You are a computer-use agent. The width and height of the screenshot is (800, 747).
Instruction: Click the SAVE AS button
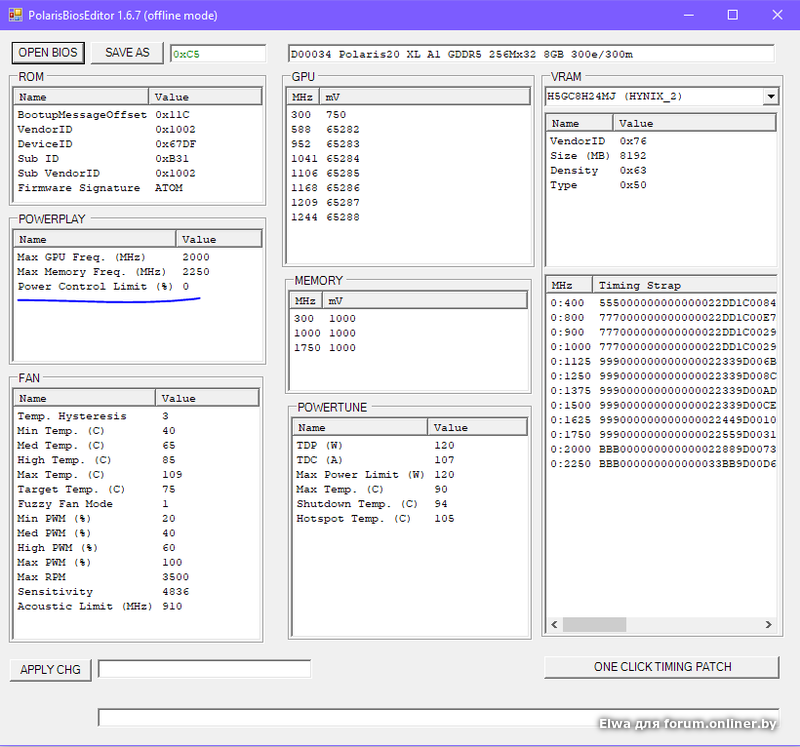(127, 53)
